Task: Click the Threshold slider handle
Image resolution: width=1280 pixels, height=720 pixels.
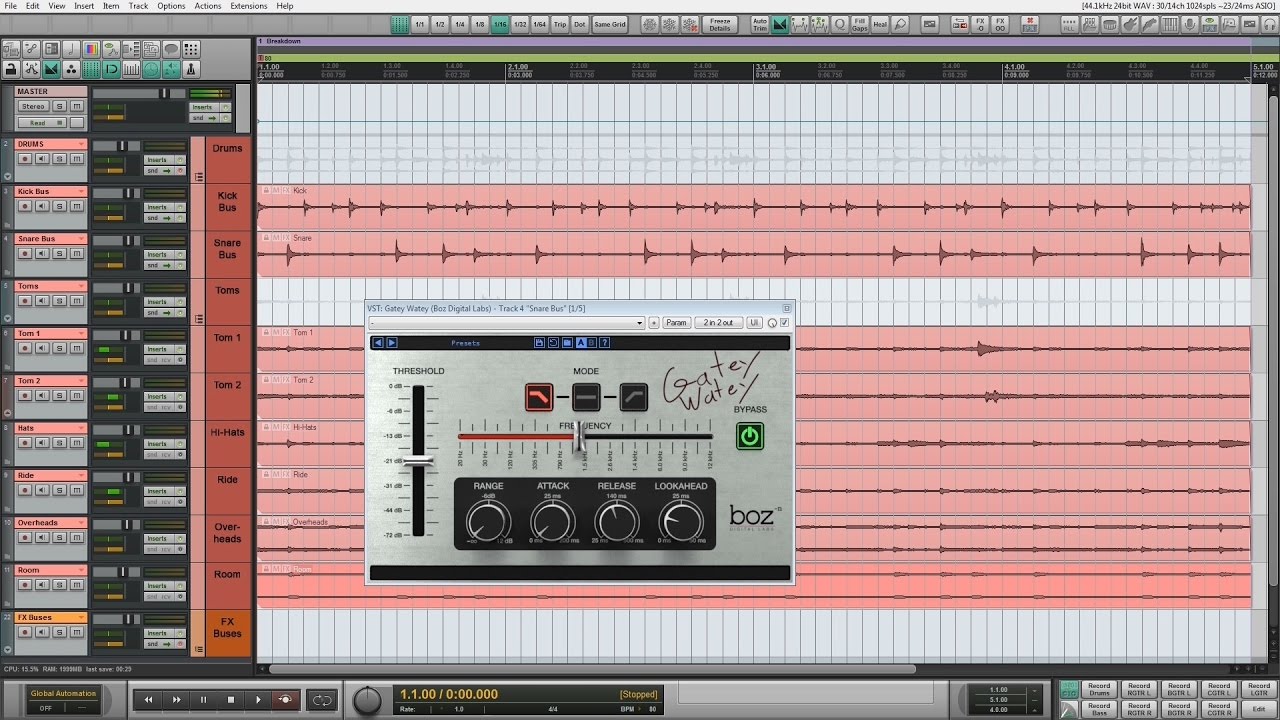Action: pyautogui.click(x=418, y=461)
